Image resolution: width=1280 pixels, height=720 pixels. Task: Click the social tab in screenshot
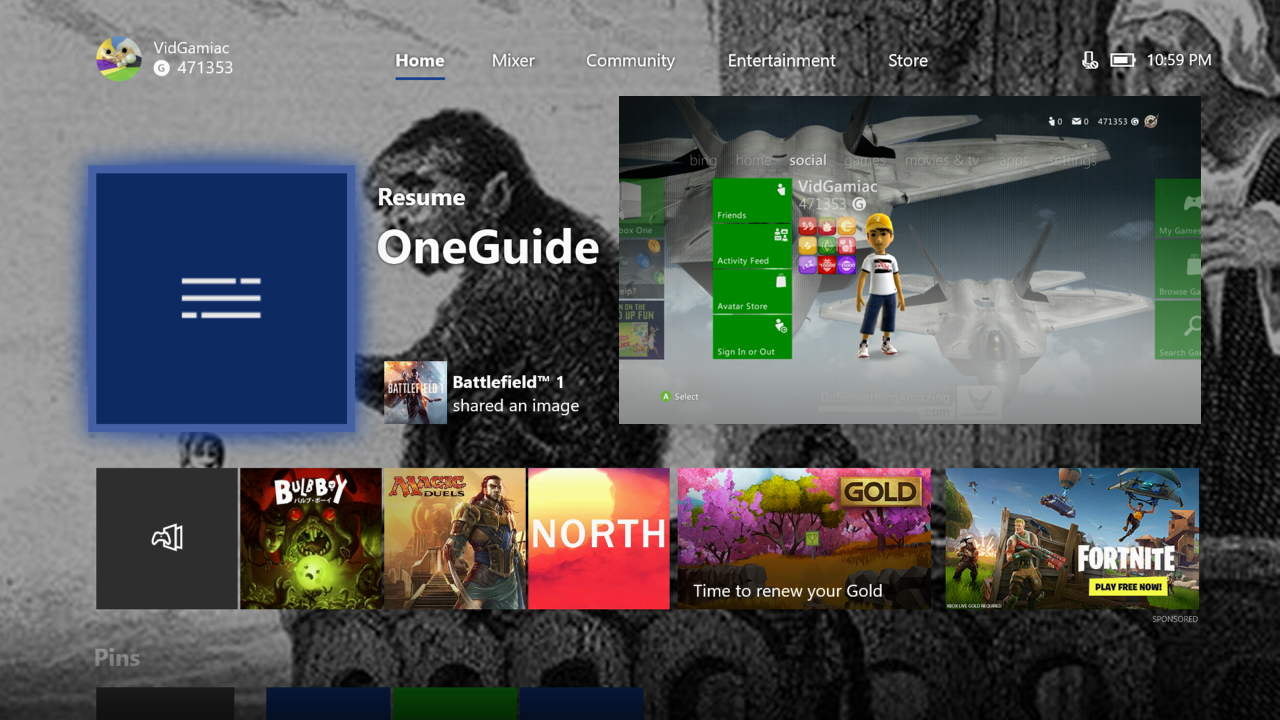(808, 160)
